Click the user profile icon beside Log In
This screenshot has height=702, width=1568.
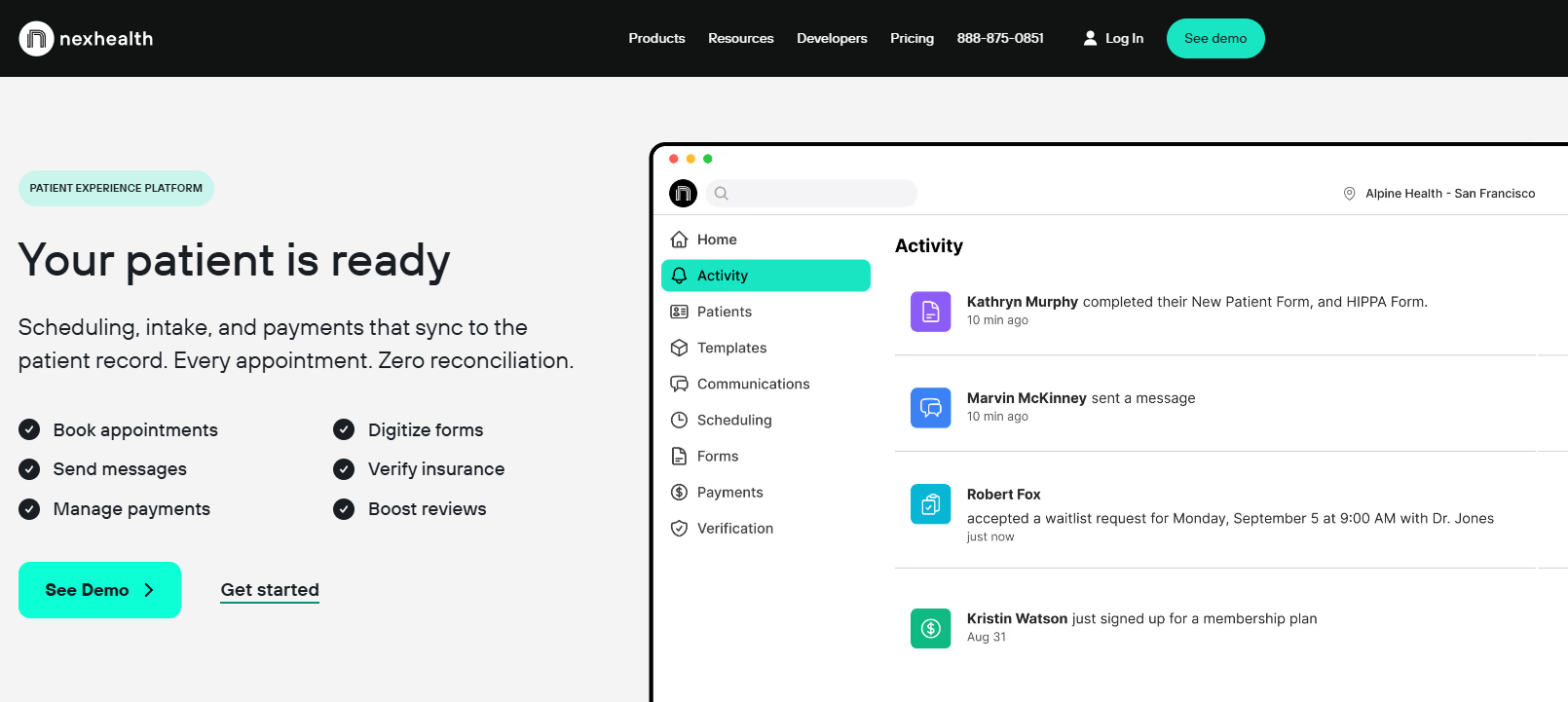click(x=1090, y=38)
